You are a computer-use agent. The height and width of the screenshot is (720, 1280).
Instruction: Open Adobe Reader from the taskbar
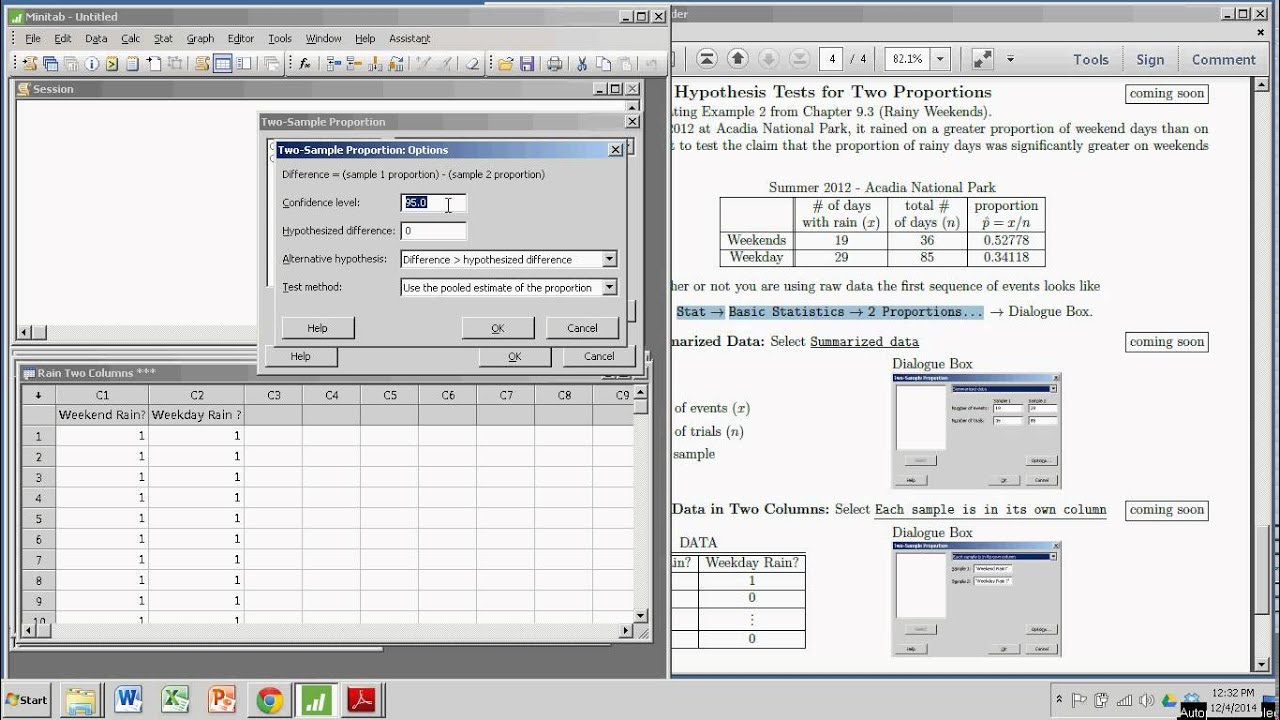360,700
